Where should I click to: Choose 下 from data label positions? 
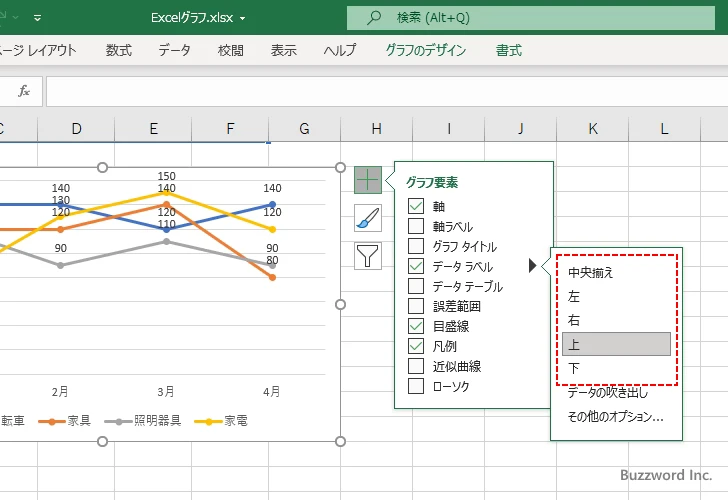click(574, 368)
